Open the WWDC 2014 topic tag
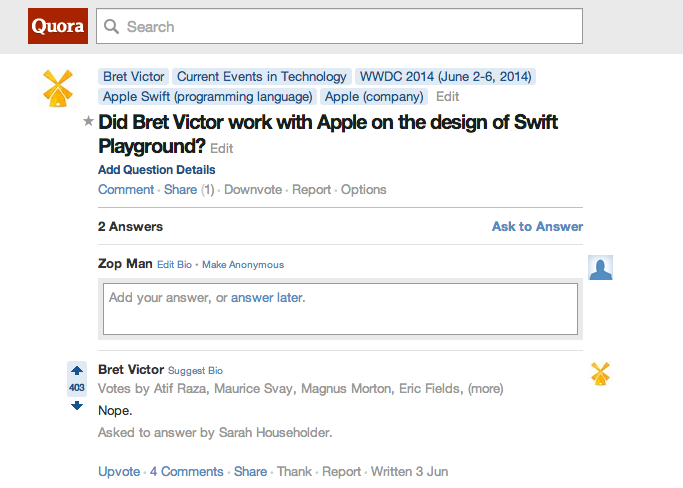Screen dimensions: 683x488 [446, 77]
